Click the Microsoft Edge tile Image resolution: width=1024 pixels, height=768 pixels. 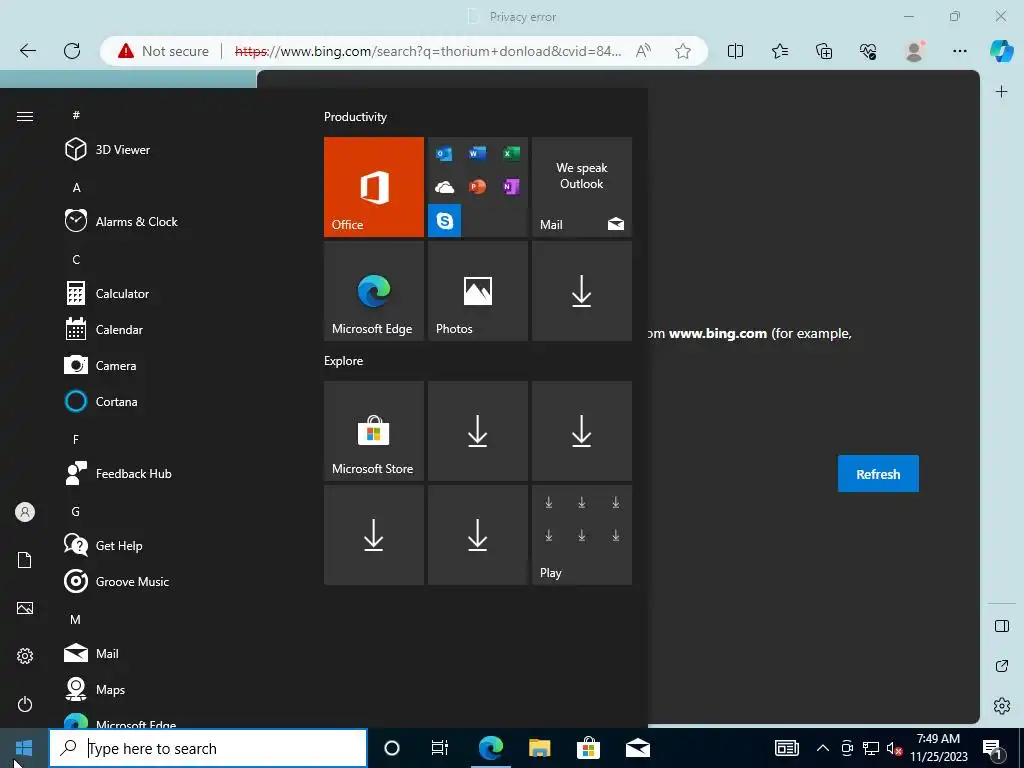click(374, 291)
